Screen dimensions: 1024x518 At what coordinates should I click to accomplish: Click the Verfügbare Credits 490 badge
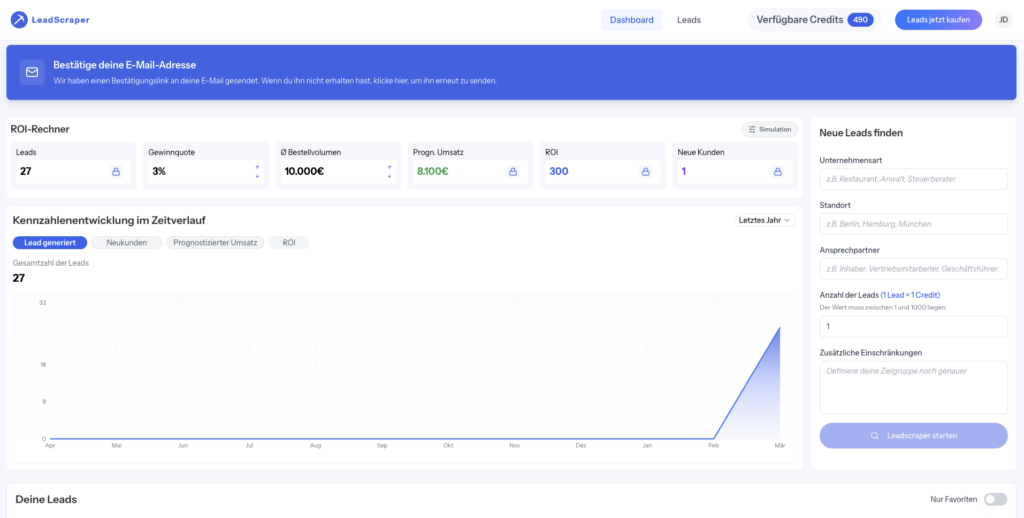[x=814, y=19]
